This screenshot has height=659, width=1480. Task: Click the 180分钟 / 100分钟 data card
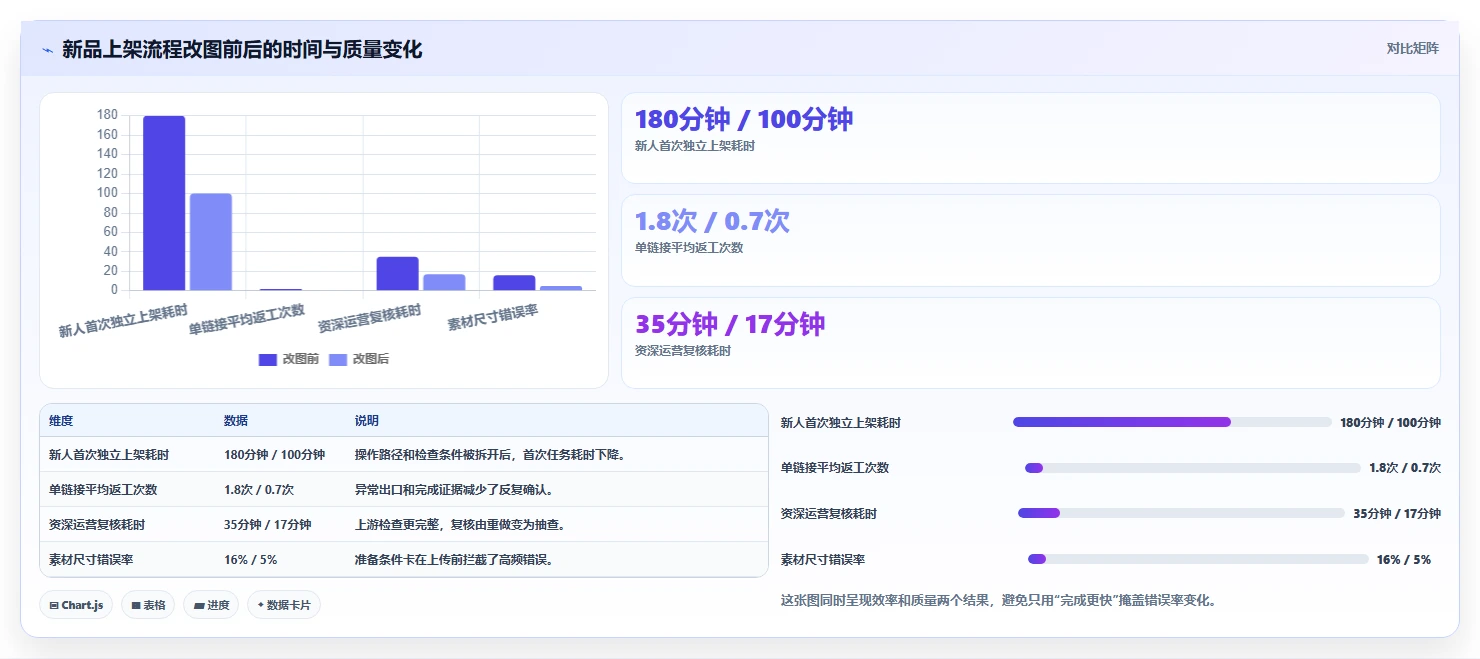[x=1031, y=138]
